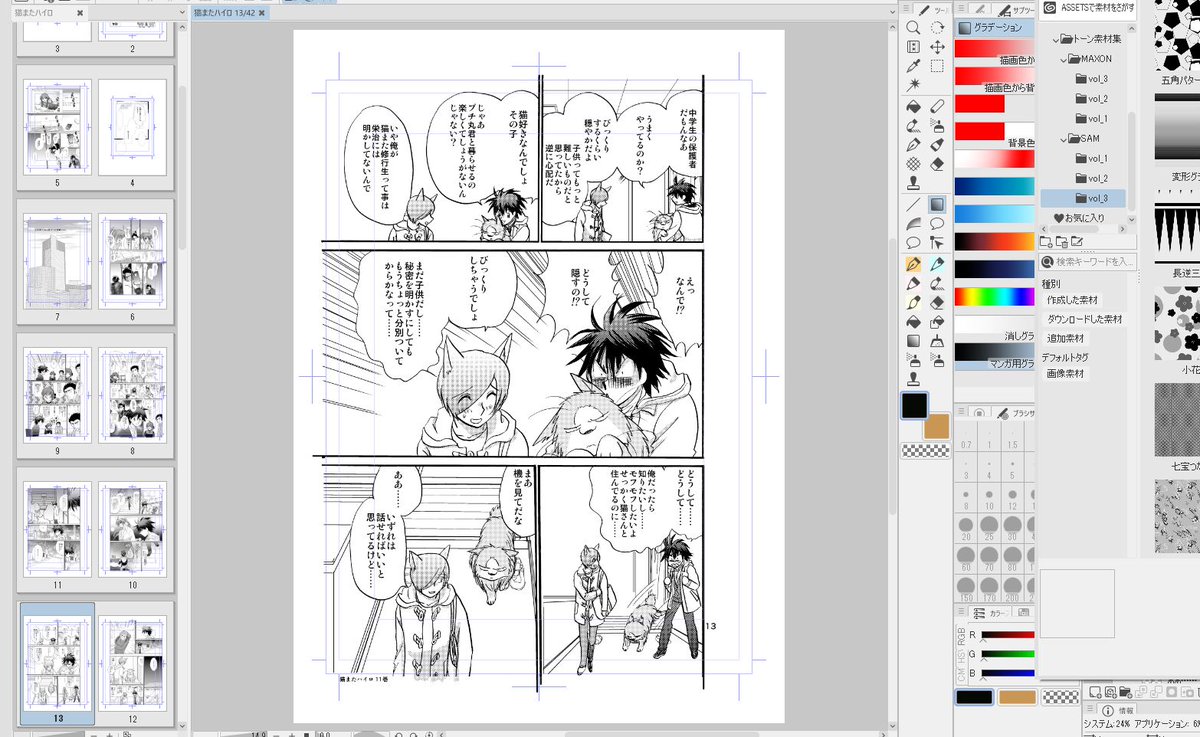
Task: Select transparent color checkered swatch in toolbar
Action: coord(925,450)
